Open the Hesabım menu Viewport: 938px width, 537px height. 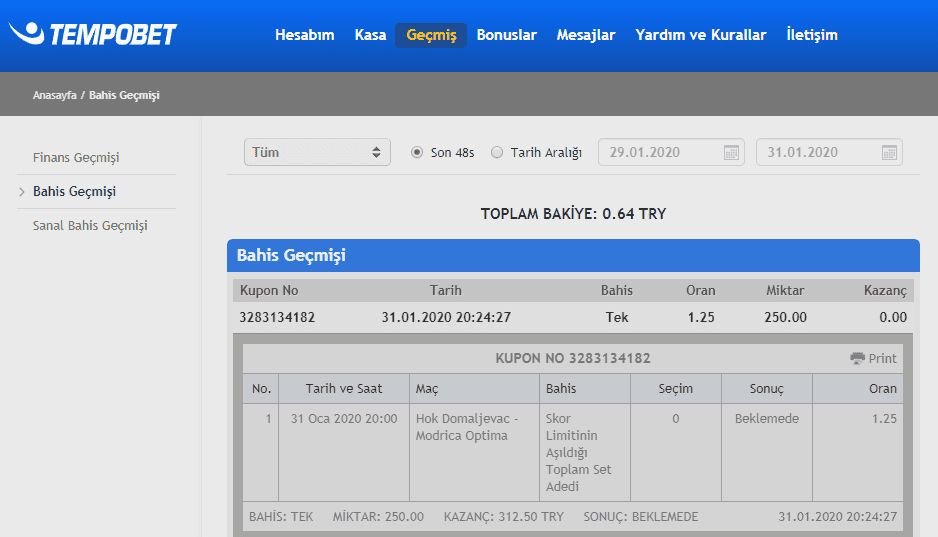point(304,35)
